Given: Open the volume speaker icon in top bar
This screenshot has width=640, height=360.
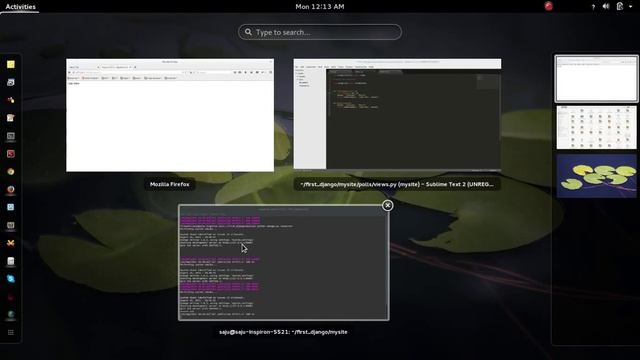Looking at the screenshot, I should (x=606, y=6).
